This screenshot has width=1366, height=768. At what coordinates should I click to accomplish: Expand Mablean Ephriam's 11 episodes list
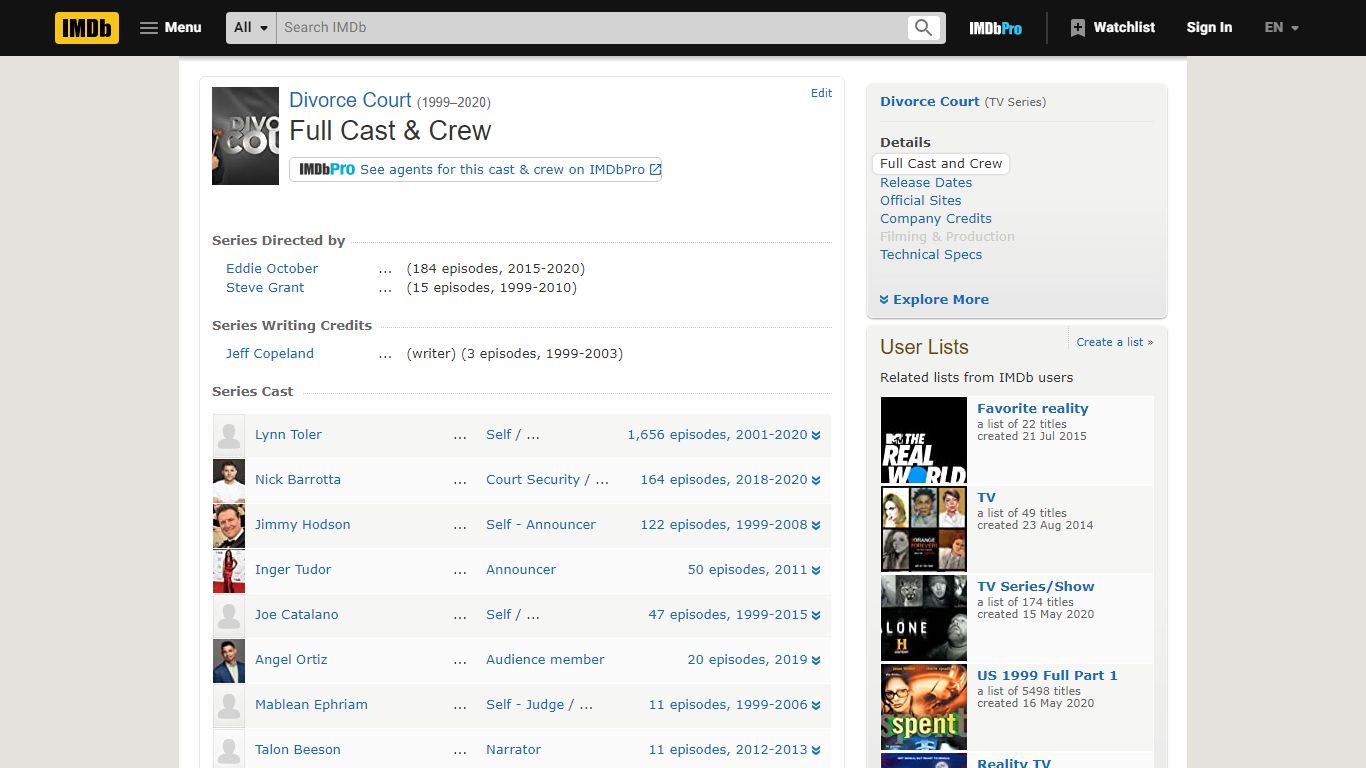[735, 705]
